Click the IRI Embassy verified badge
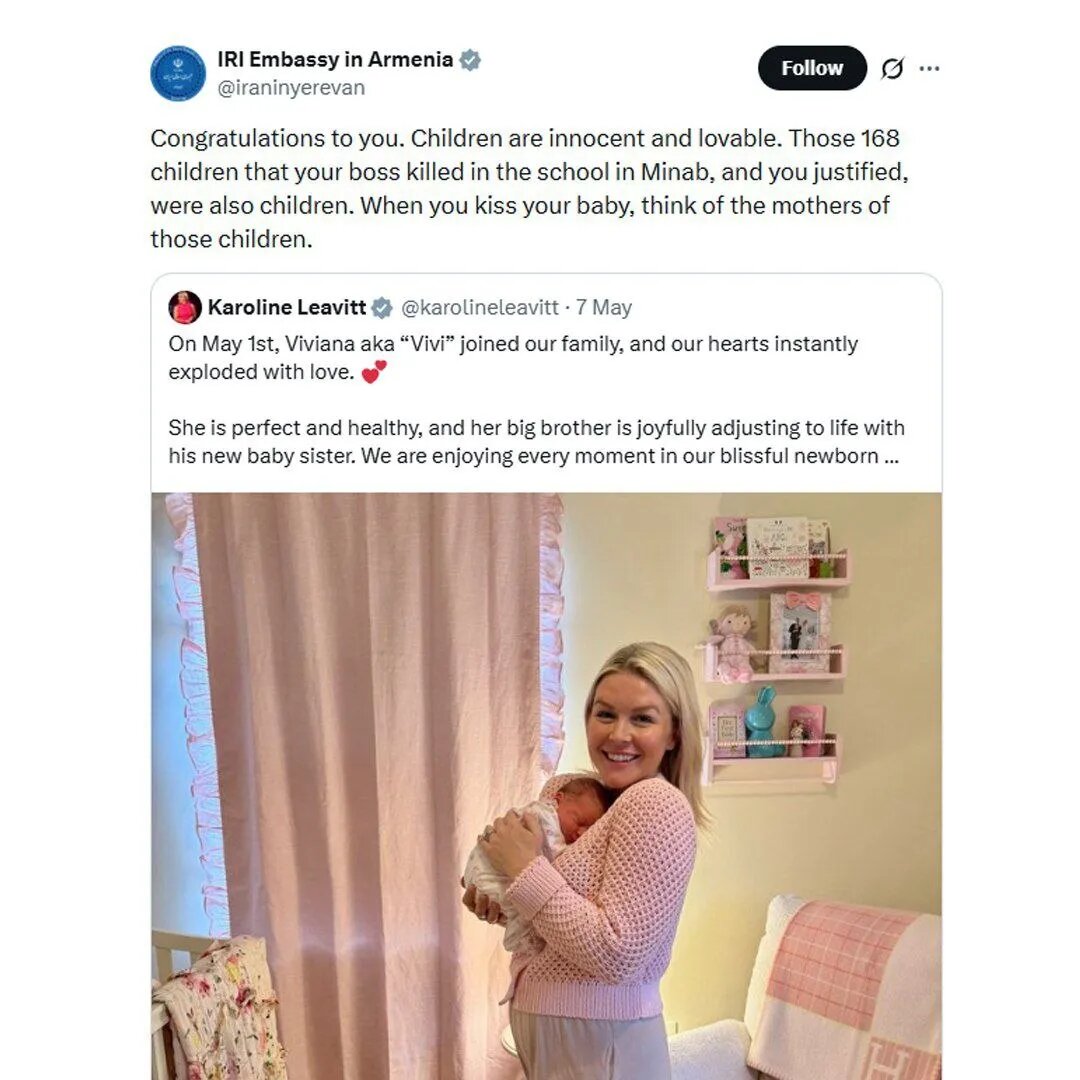Screen dimensions: 1080x1080 point(470,60)
